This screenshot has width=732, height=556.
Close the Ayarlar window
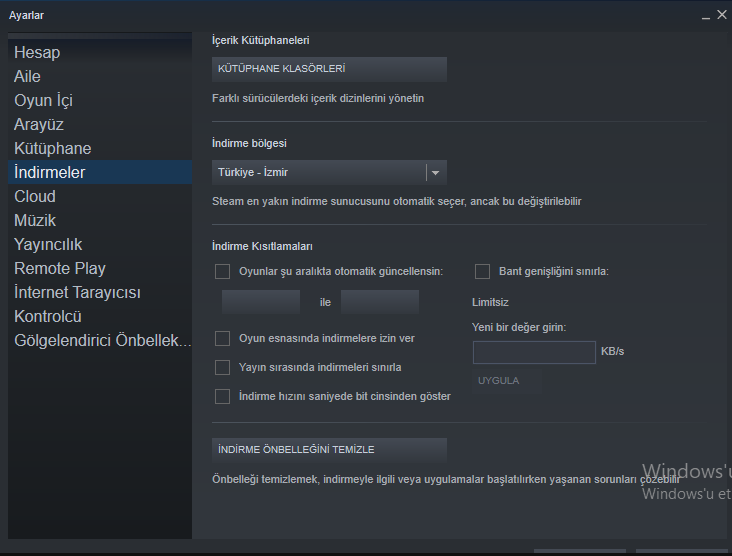tap(722, 15)
